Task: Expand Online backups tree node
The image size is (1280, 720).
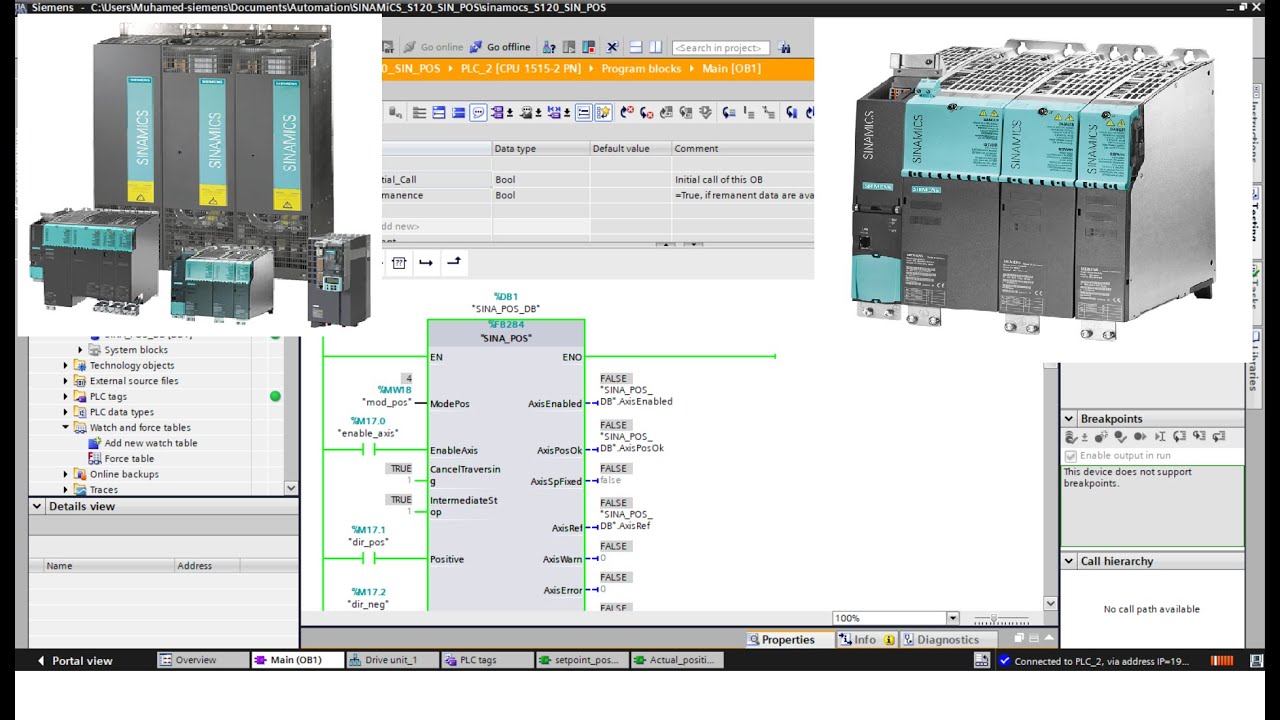Action: click(66, 474)
